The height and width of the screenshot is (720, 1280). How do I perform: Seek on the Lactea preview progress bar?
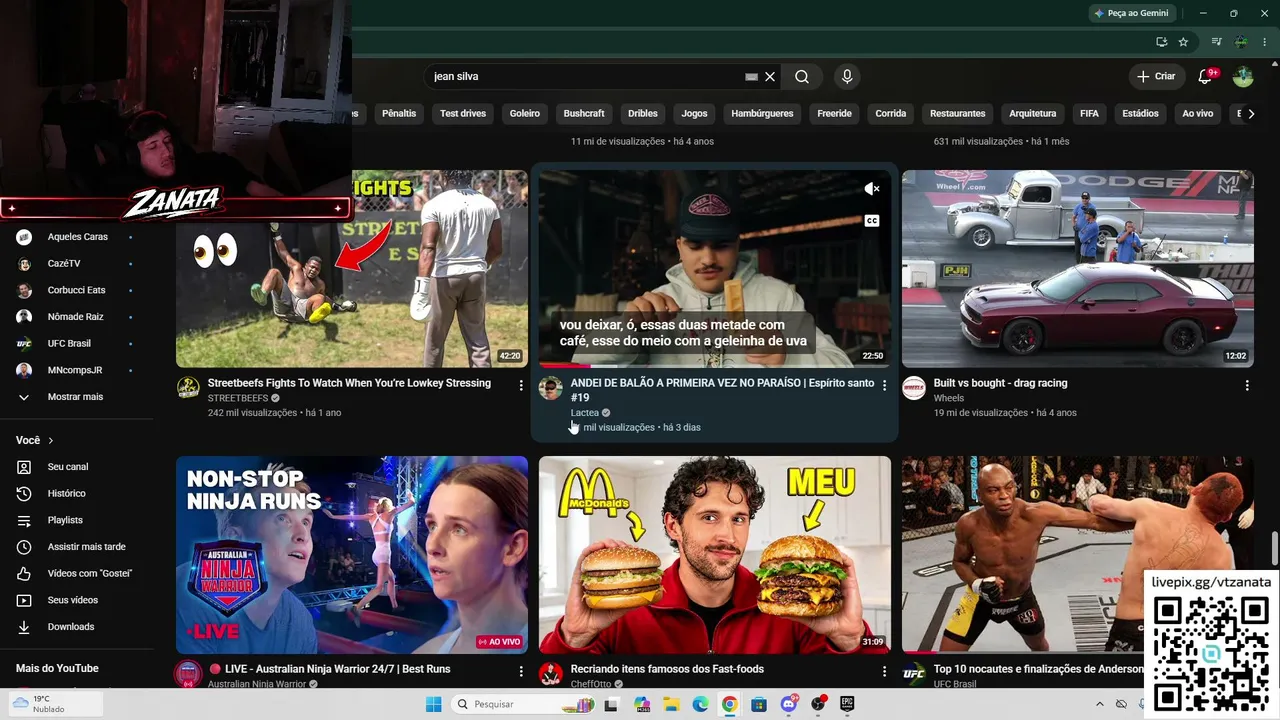pos(715,366)
